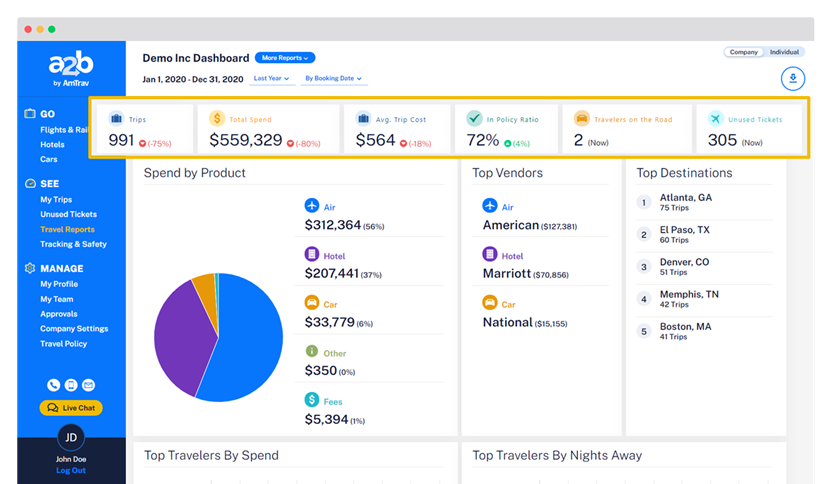832x484 pixels.
Task: Click the Log Out link
Action: 70,470
